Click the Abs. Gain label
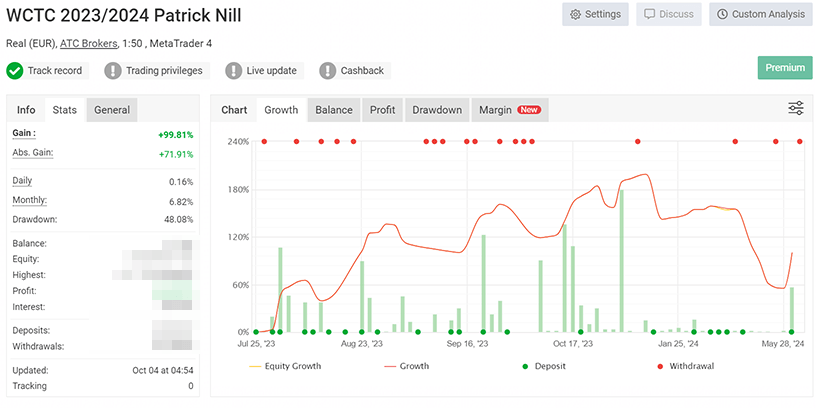Viewport: 824px width, 408px height. point(32,153)
